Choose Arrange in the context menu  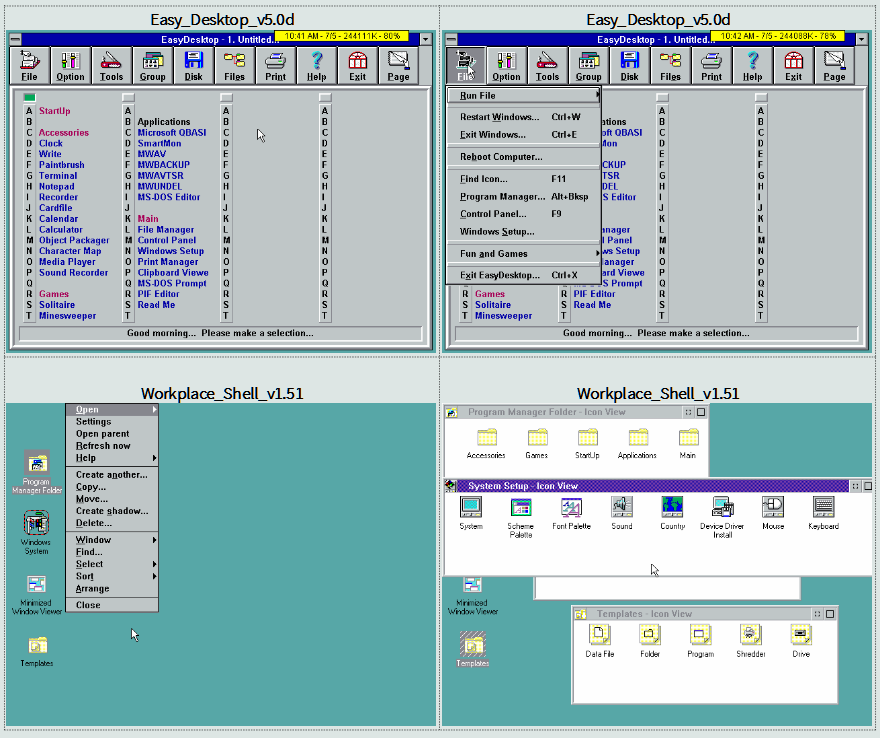pos(112,589)
